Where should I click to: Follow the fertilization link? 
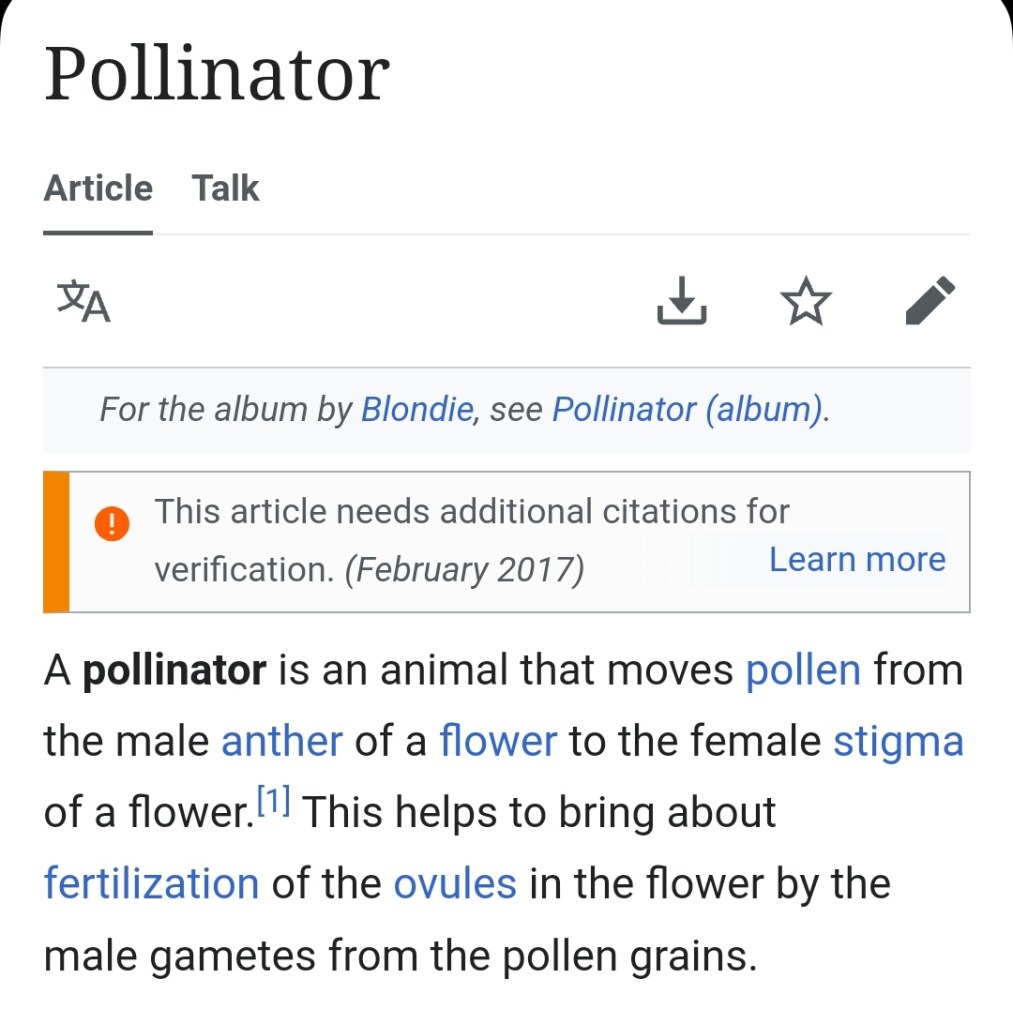tap(151, 884)
